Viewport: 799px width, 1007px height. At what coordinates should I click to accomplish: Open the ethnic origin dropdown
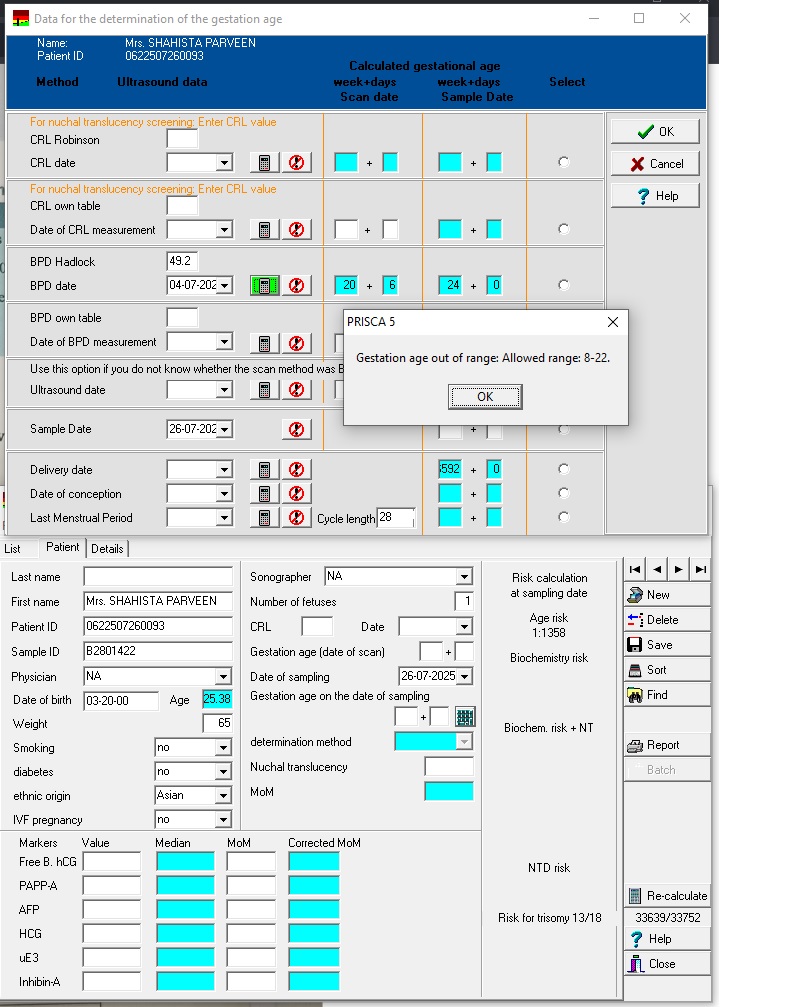[223, 796]
